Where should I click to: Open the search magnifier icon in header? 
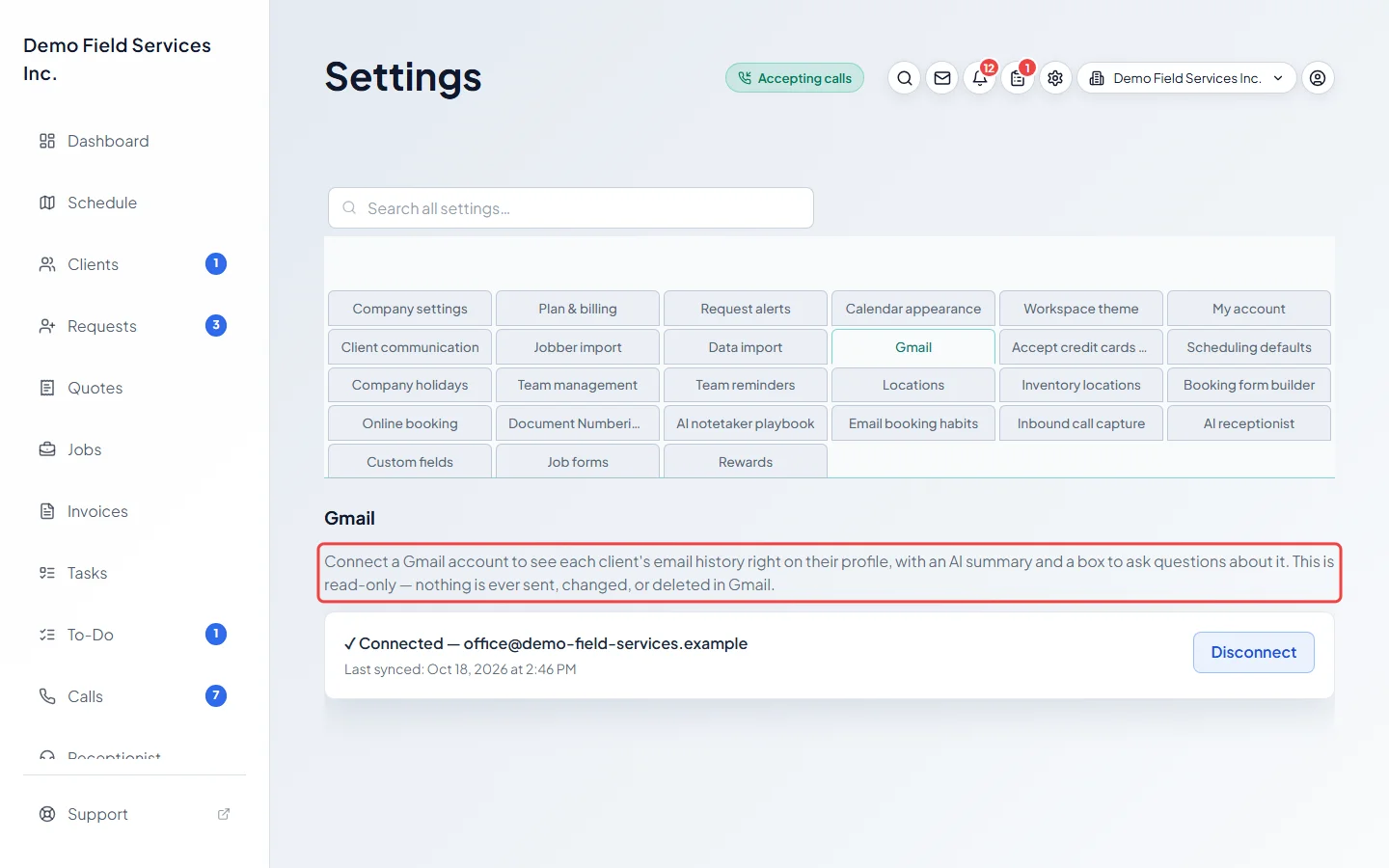coord(904,78)
